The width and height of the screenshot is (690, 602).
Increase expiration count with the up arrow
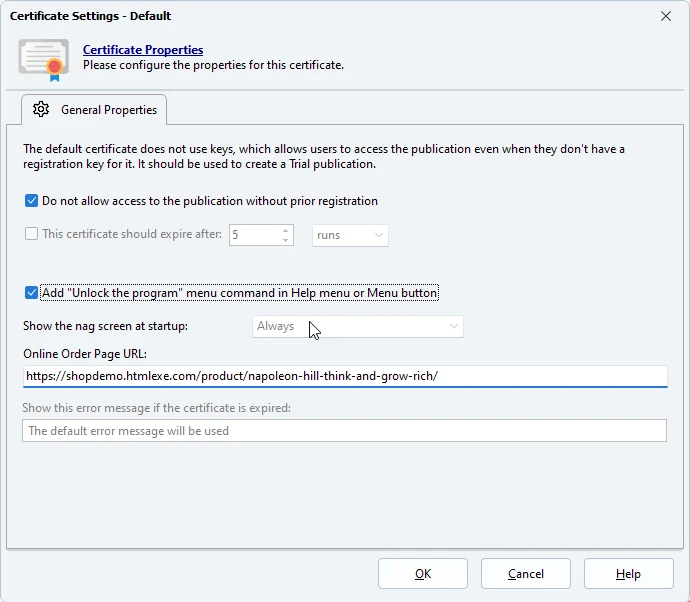point(285,230)
